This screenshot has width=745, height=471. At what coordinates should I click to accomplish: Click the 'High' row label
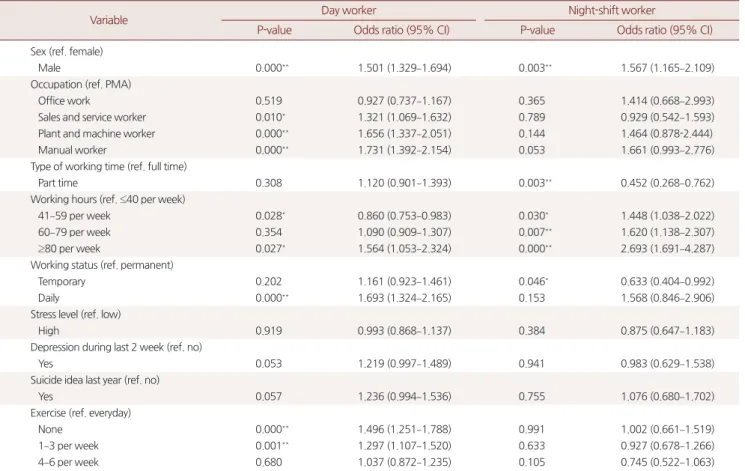point(48,331)
